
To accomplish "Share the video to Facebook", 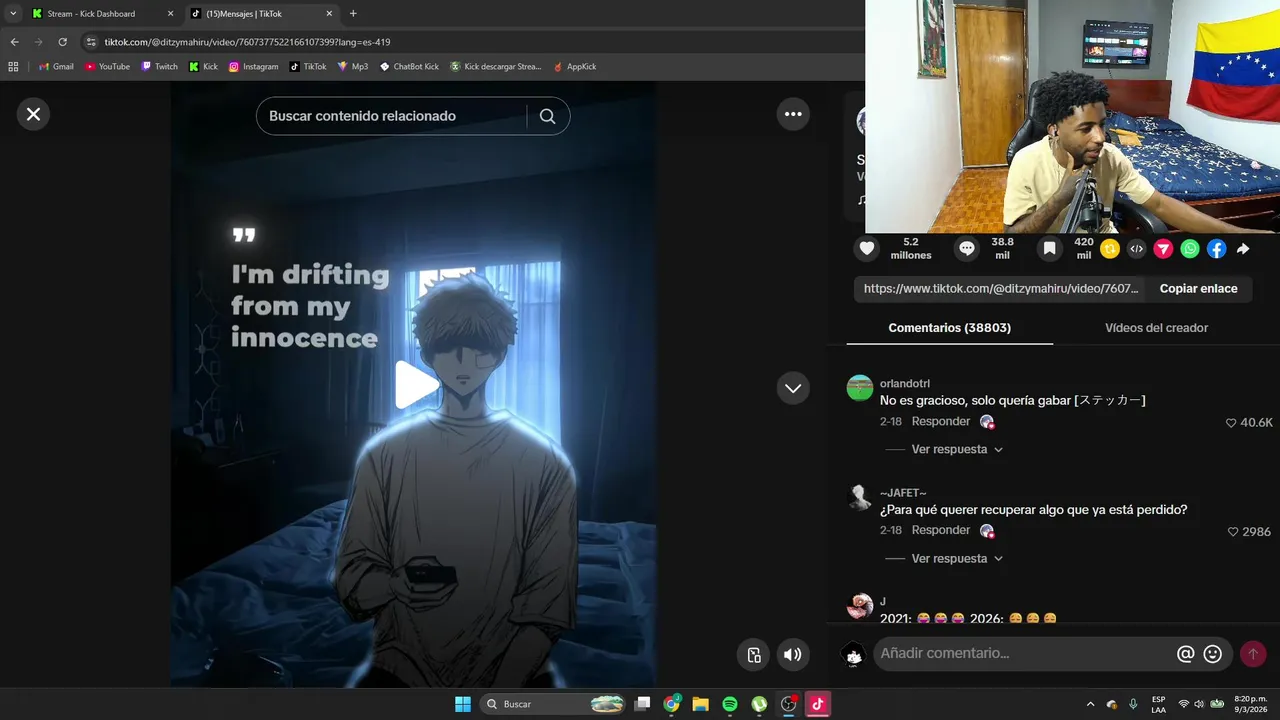I will 1216,249.
